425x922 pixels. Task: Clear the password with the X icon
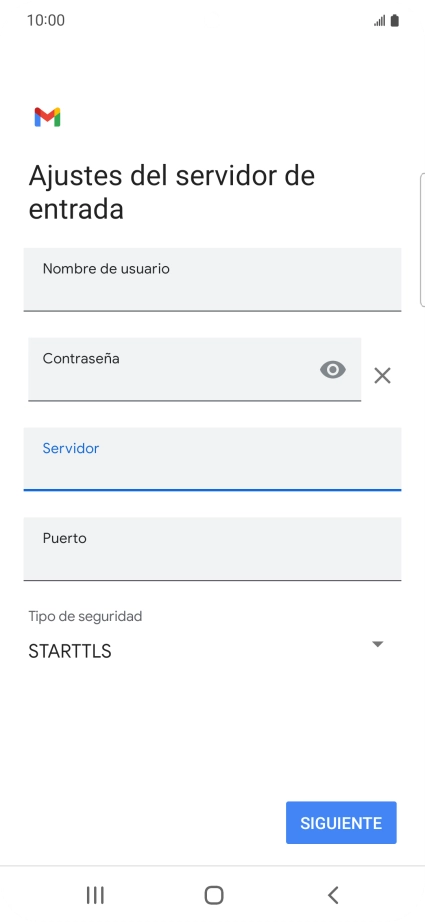point(383,375)
